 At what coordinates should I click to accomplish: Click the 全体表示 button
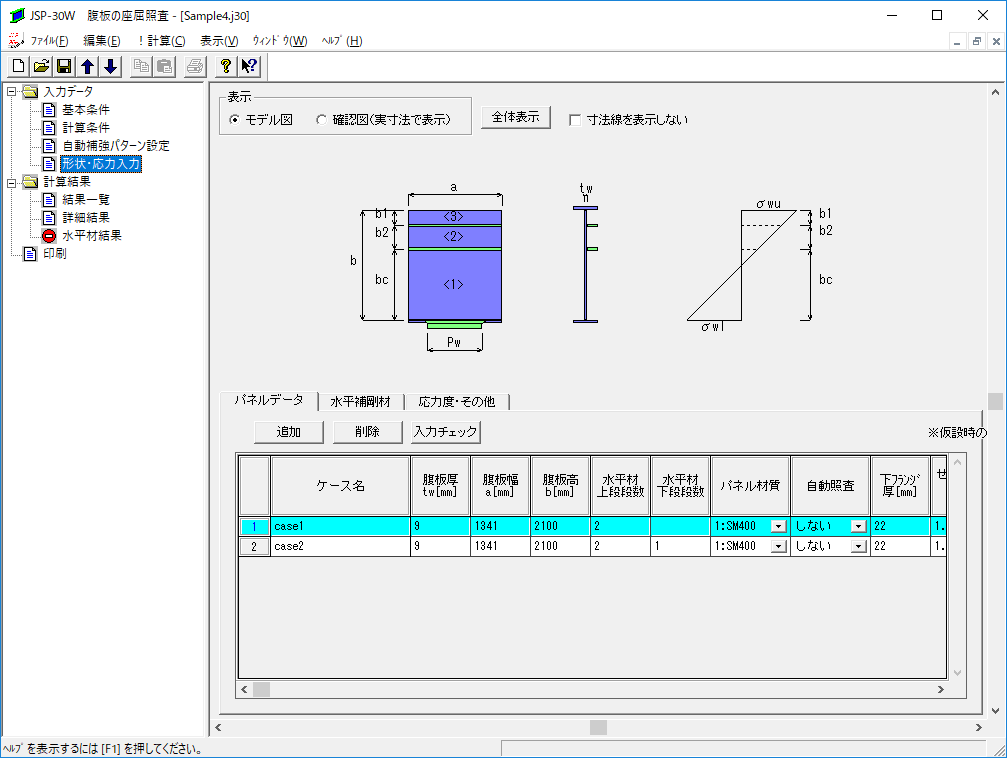516,117
